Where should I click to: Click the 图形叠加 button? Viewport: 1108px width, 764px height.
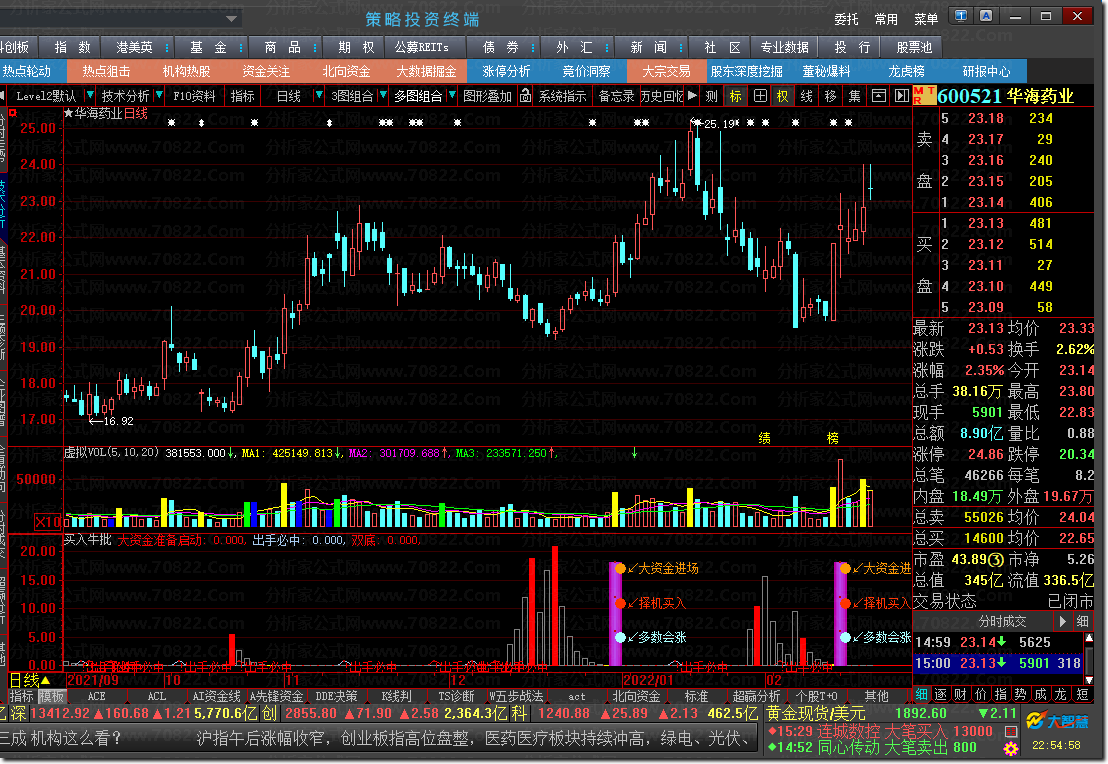tap(487, 96)
